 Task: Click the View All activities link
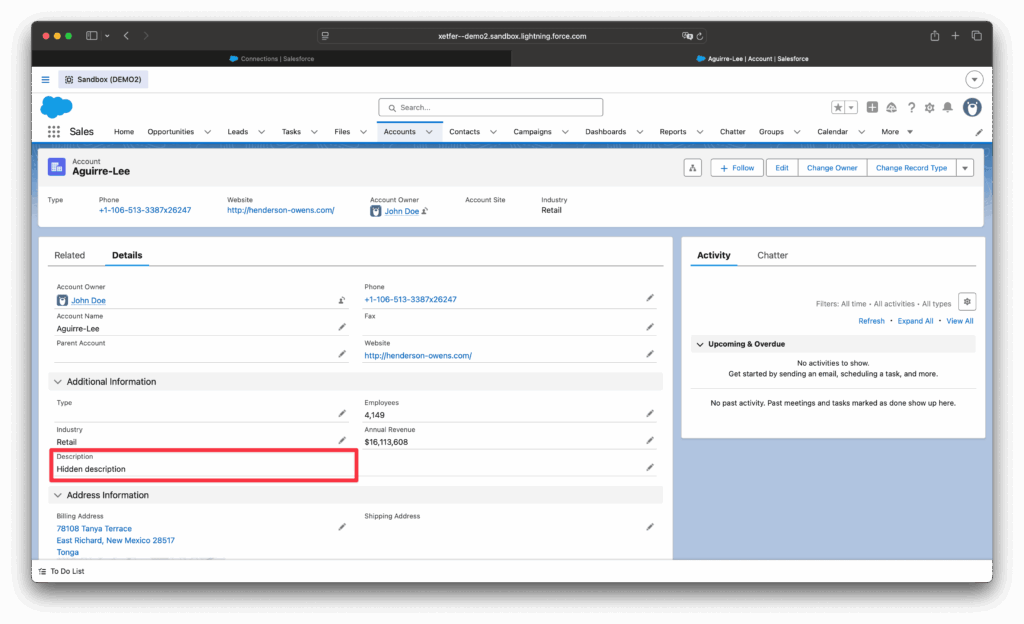(959, 321)
